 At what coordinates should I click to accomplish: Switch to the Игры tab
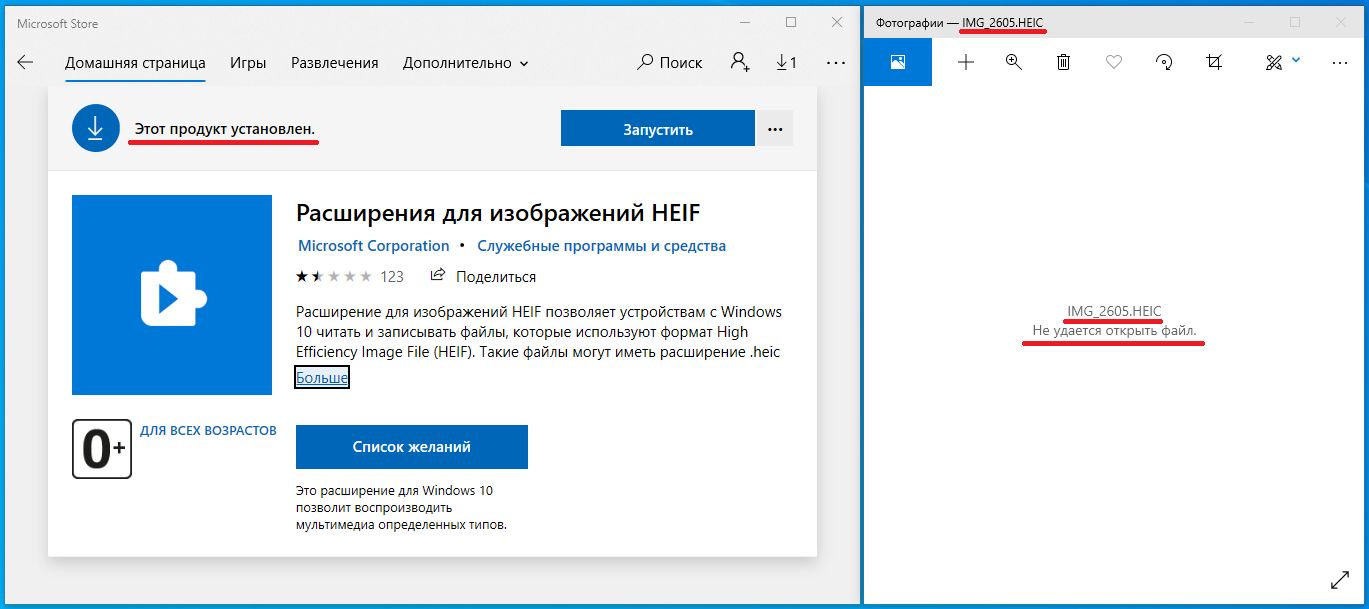248,62
